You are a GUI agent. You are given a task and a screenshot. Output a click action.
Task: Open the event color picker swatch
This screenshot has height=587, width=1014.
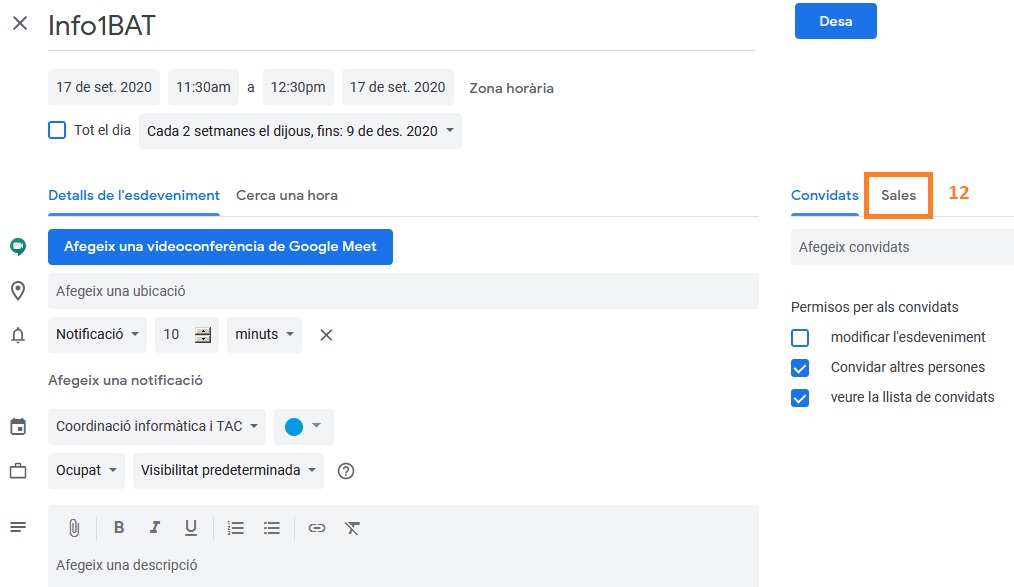303,427
